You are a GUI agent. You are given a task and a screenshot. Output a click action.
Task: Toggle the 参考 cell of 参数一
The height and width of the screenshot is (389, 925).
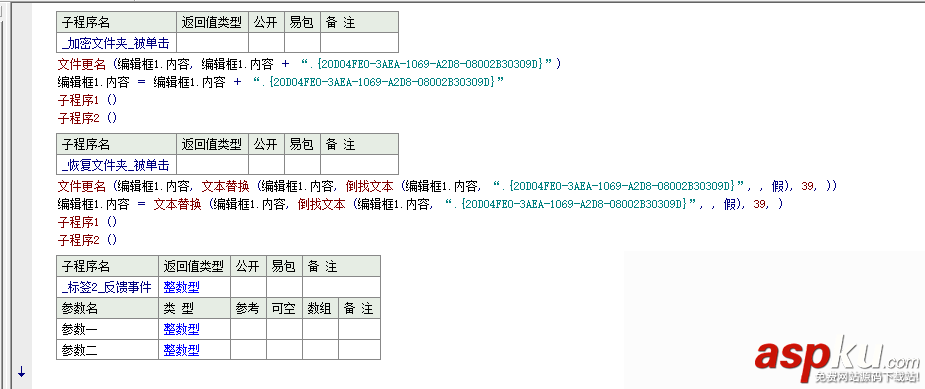click(248, 329)
